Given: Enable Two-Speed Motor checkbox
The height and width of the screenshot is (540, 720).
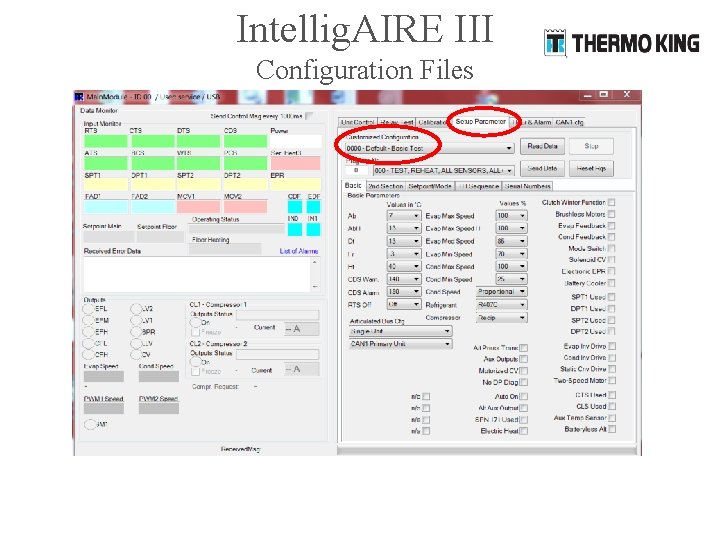Looking at the screenshot, I should click(x=612, y=381).
